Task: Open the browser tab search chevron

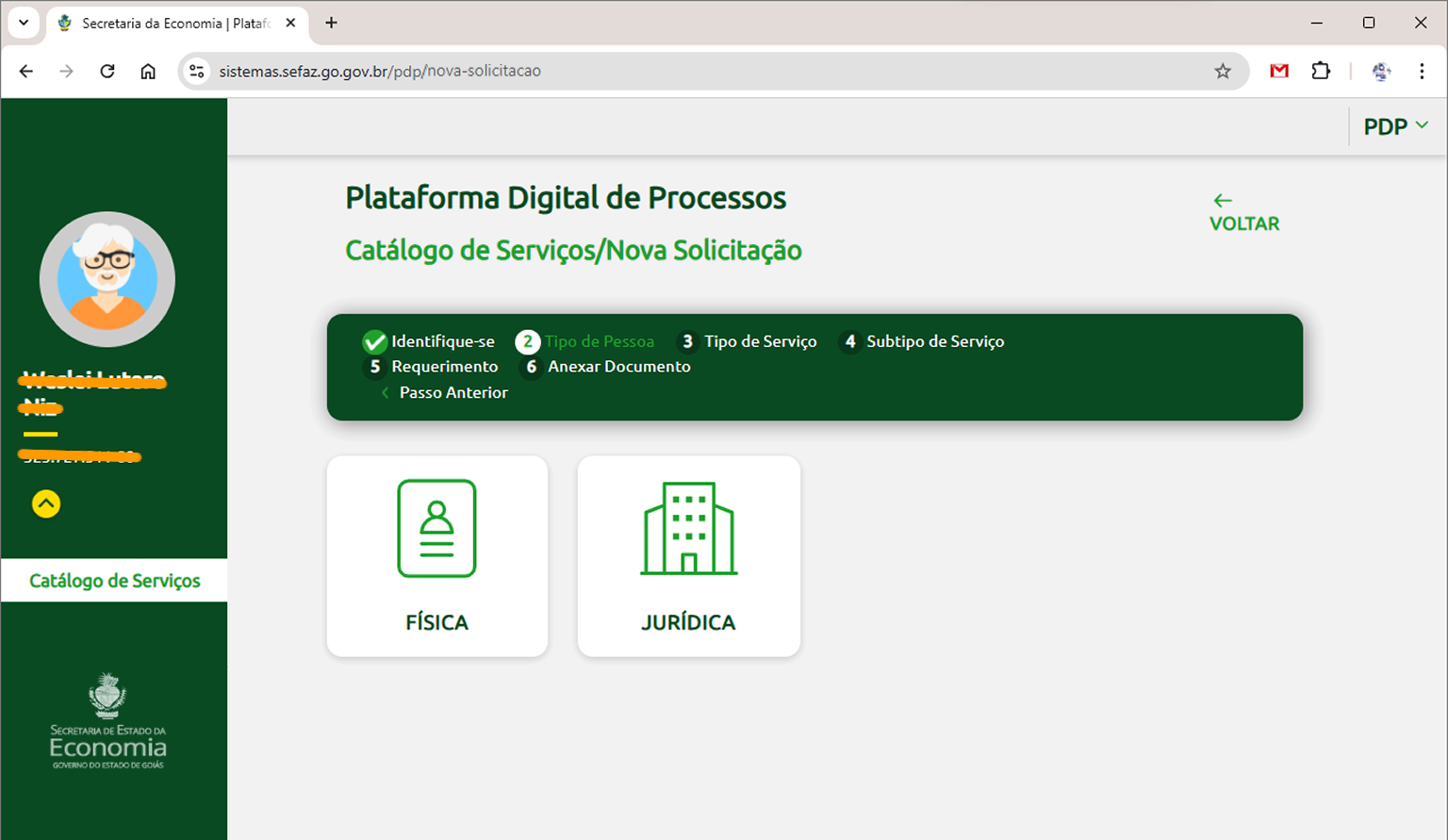Action: click(x=22, y=23)
